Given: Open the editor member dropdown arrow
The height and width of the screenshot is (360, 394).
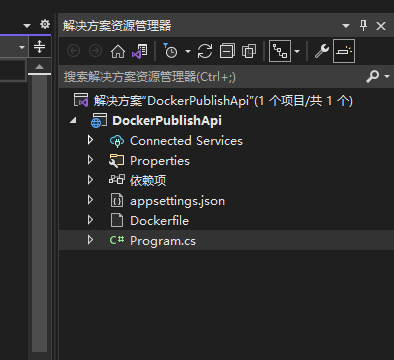Looking at the screenshot, I should 22,47.
